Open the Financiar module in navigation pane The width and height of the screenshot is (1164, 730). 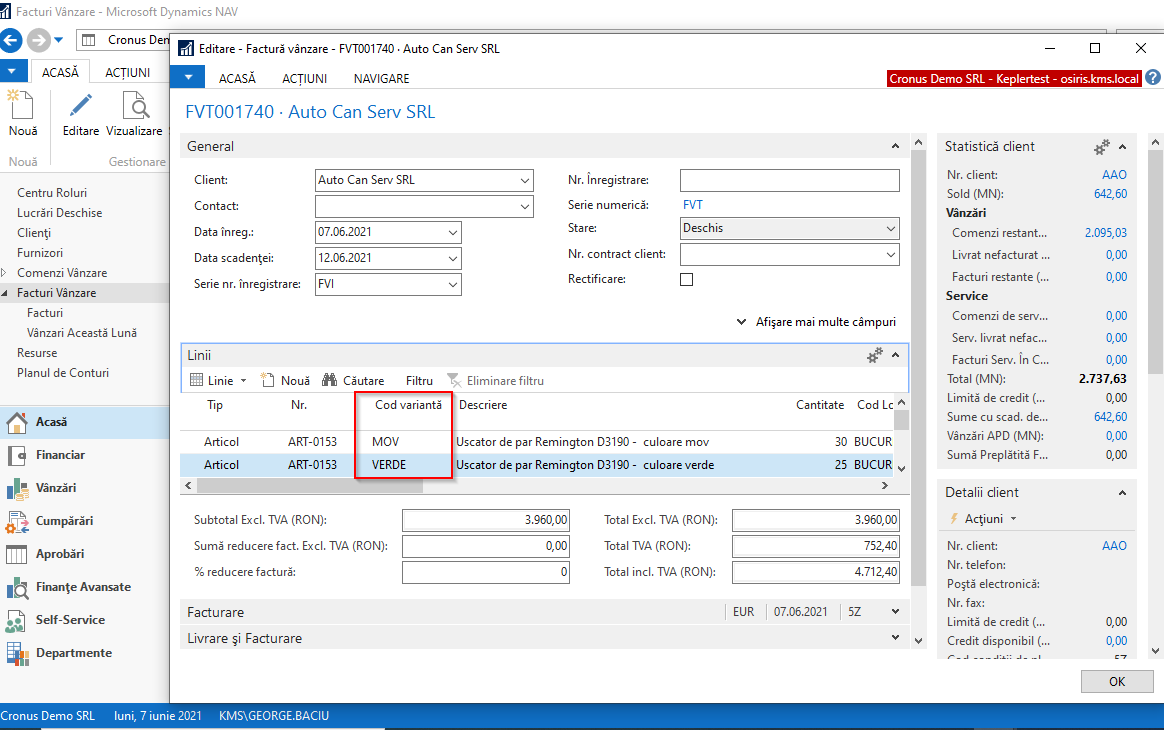pyautogui.click(x=60, y=455)
